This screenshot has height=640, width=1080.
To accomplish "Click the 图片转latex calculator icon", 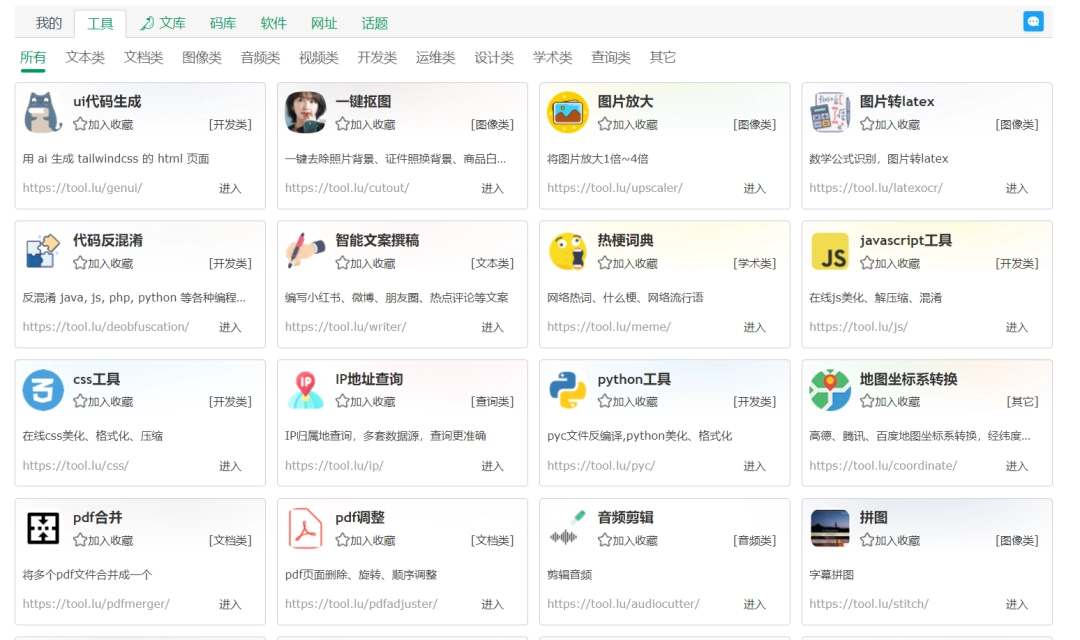I will [830, 112].
